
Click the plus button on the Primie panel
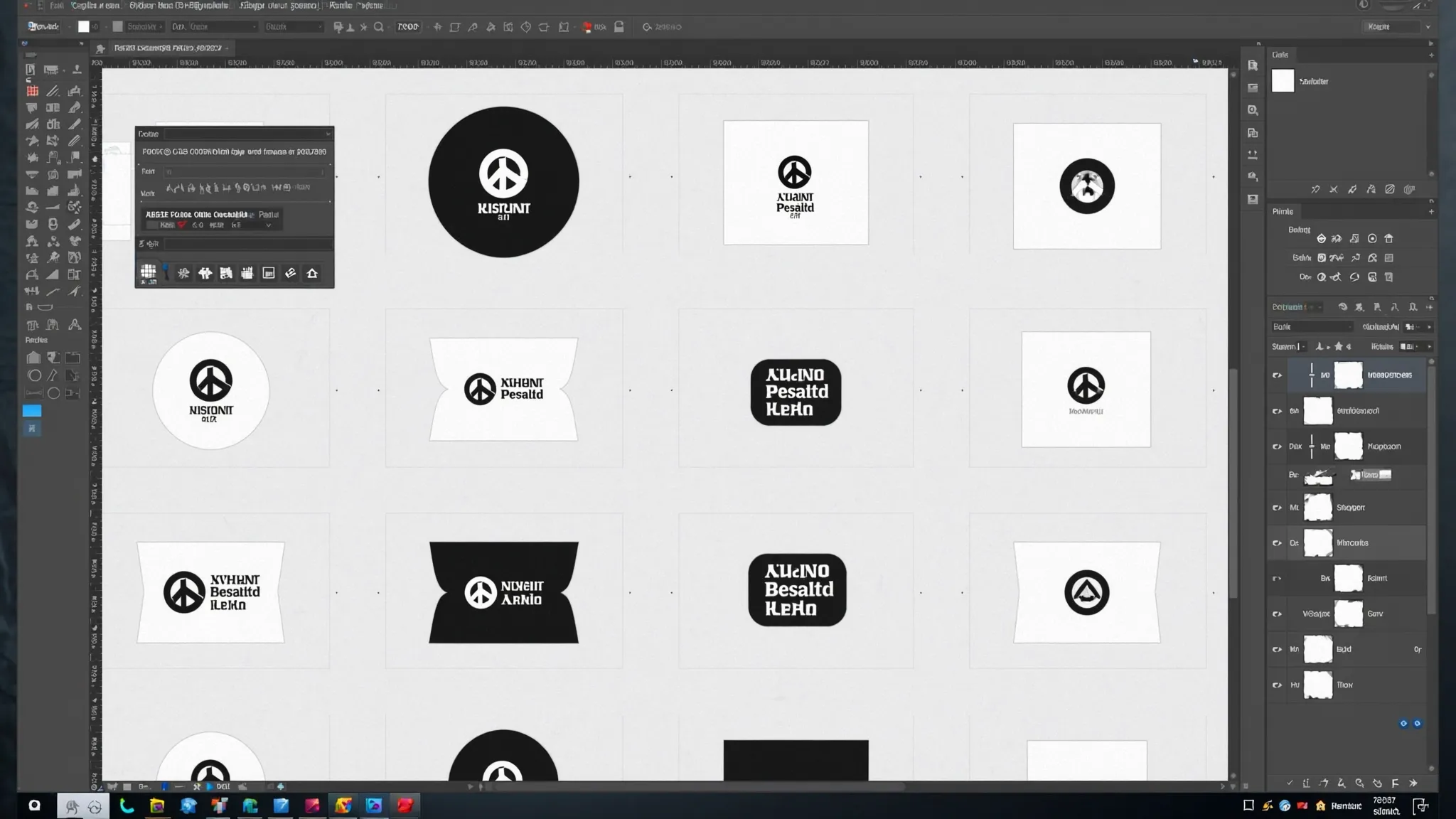tap(1431, 211)
